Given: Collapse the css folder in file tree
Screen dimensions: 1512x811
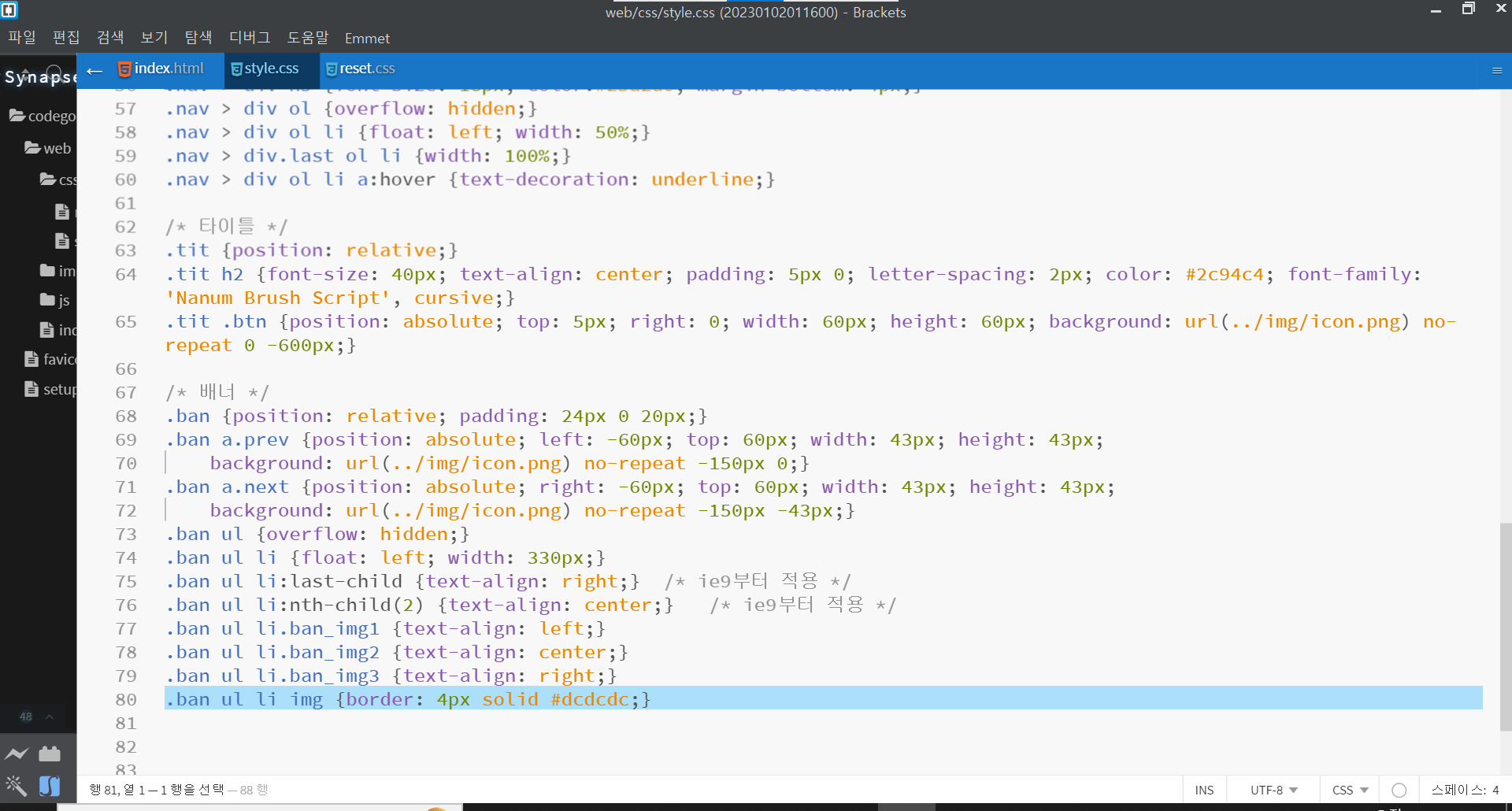Looking at the screenshot, I should coord(58,180).
